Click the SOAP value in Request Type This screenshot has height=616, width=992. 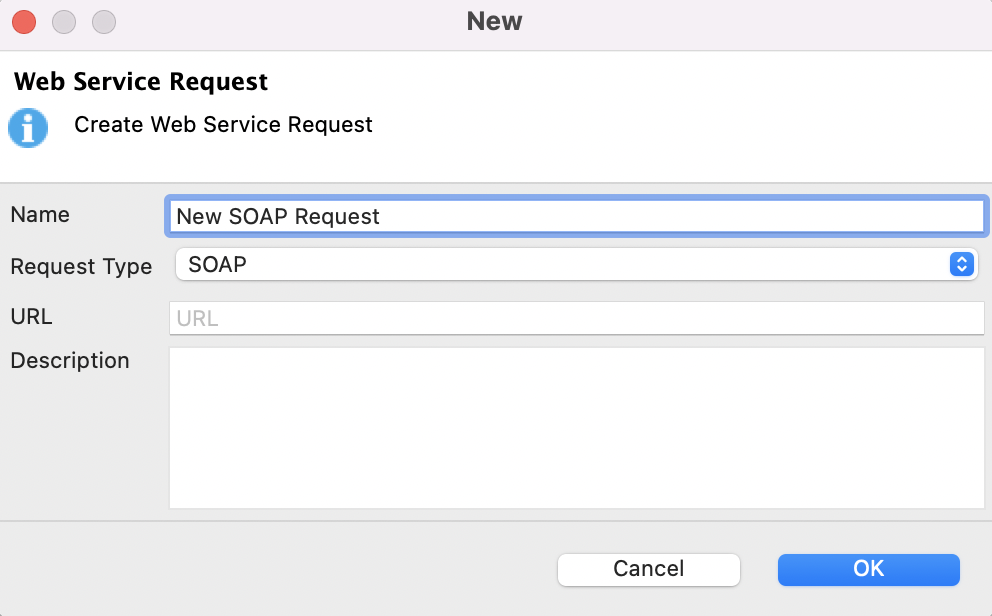(218, 264)
